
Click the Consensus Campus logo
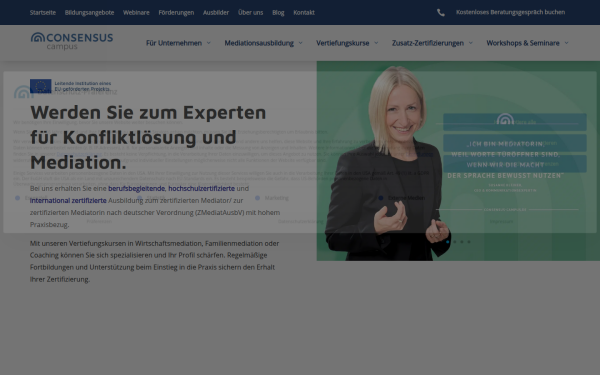[x=72, y=41]
